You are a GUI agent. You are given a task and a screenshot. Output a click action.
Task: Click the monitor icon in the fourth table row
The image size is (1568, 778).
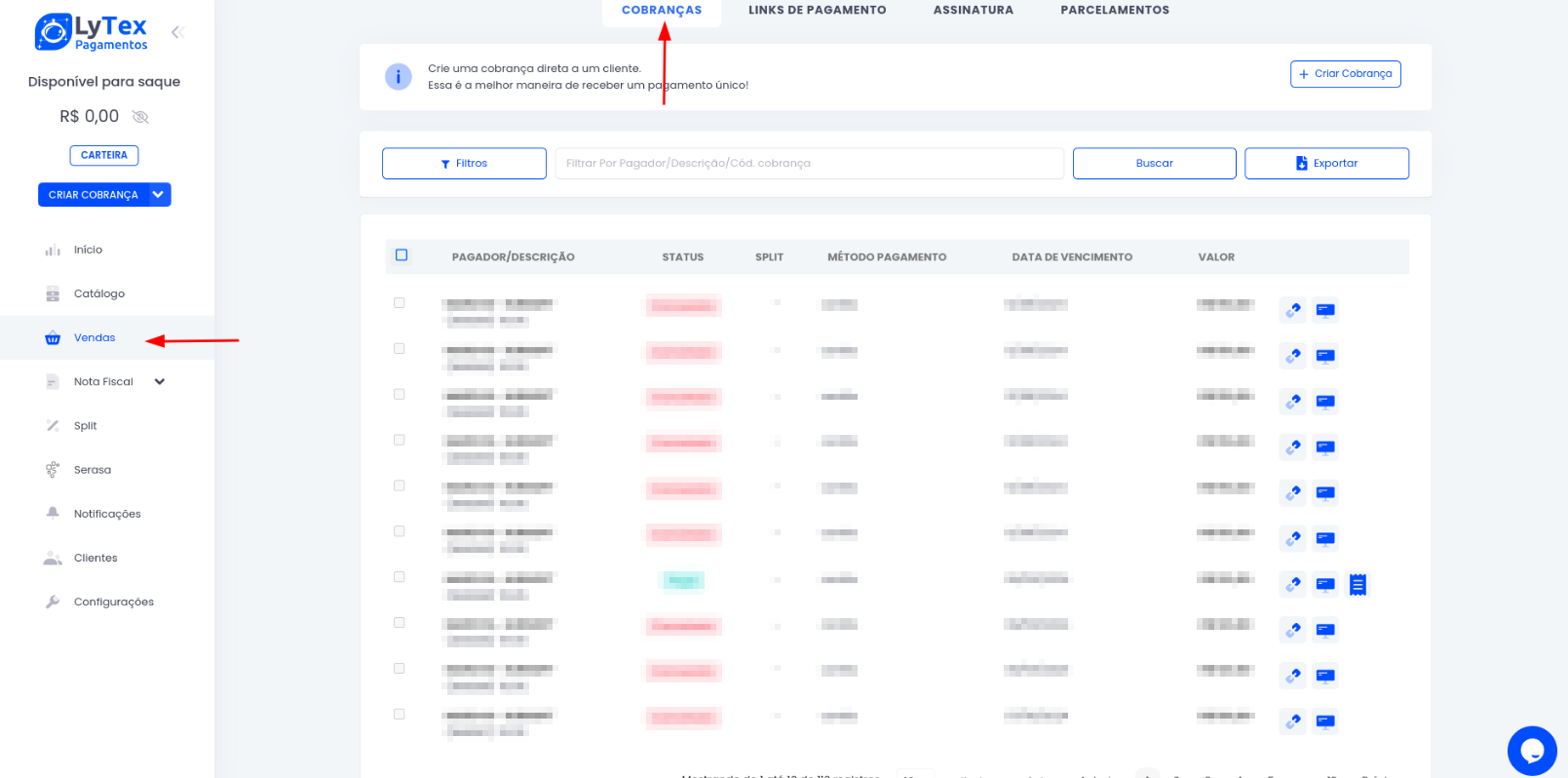point(1325,447)
